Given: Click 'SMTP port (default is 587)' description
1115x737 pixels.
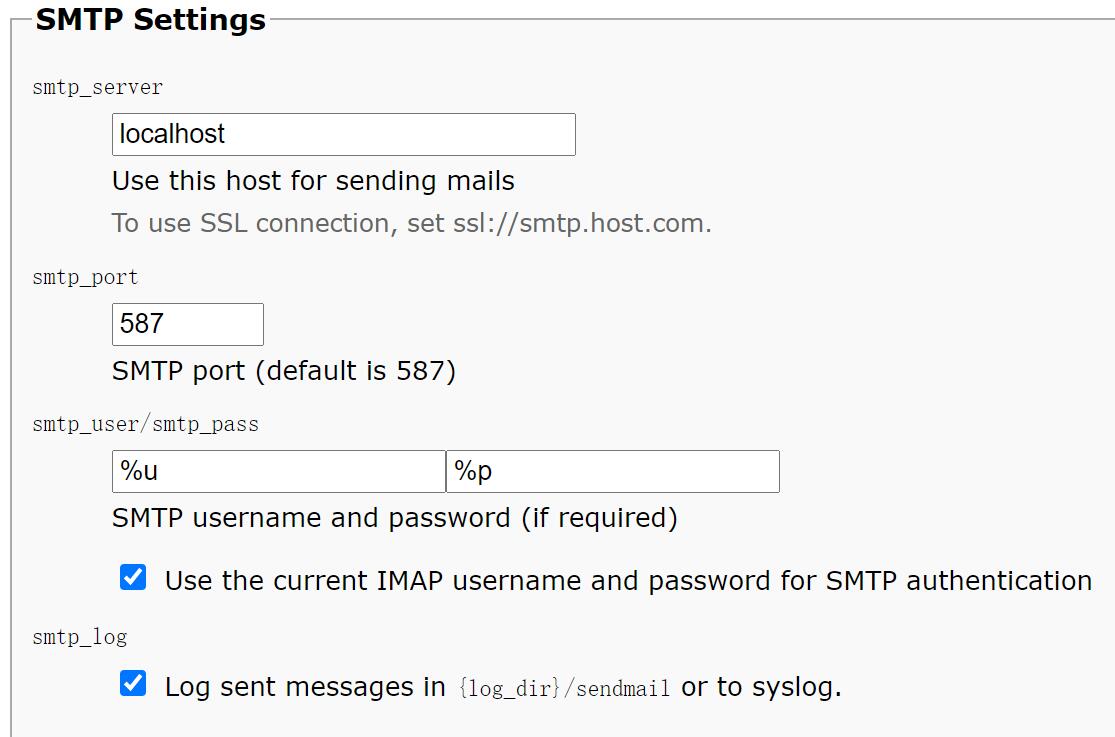Looking at the screenshot, I should [x=284, y=371].
